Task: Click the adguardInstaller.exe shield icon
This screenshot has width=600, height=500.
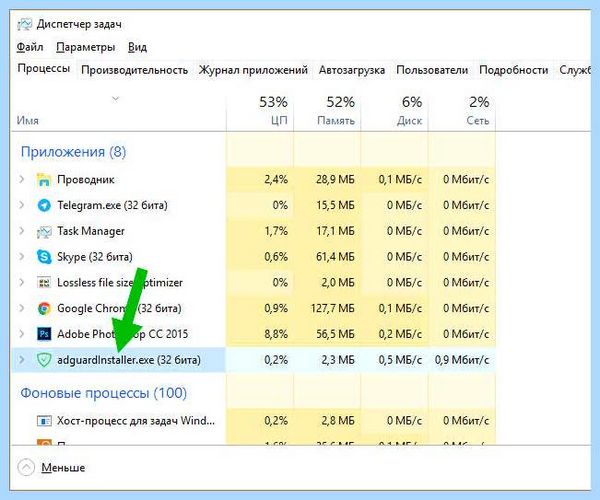Action: coord(44,360)
